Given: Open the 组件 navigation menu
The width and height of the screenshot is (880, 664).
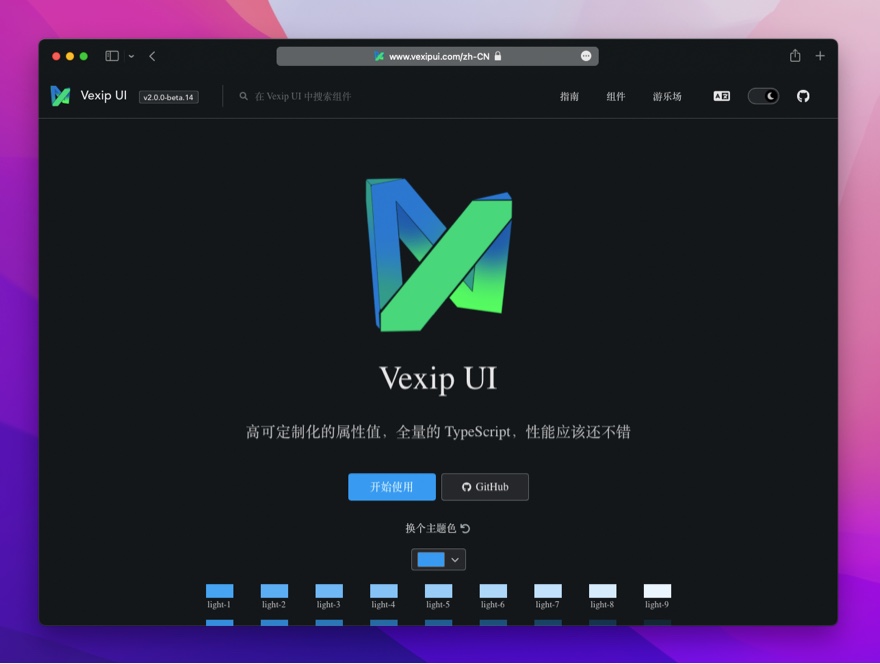Looking at the screenshot, I should (x=616, y=96).
